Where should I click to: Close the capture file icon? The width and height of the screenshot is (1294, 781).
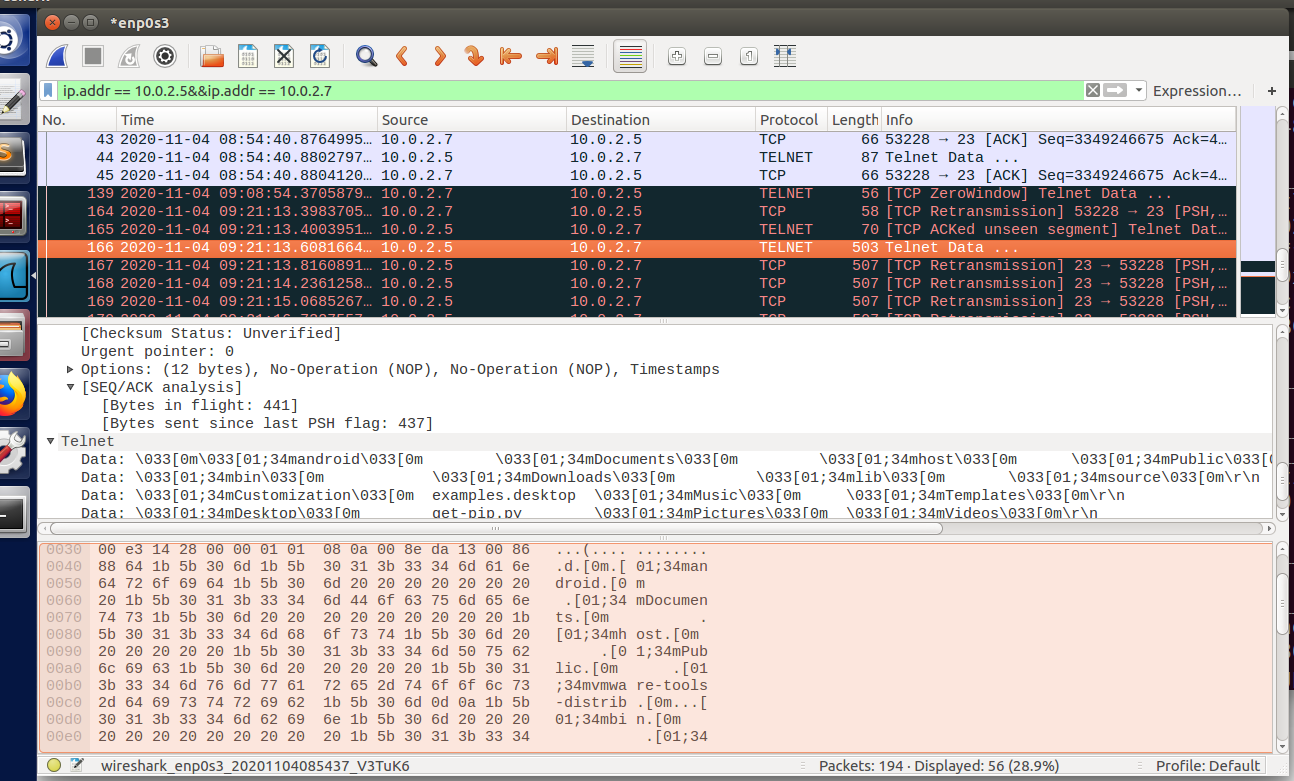coord(284,56)
